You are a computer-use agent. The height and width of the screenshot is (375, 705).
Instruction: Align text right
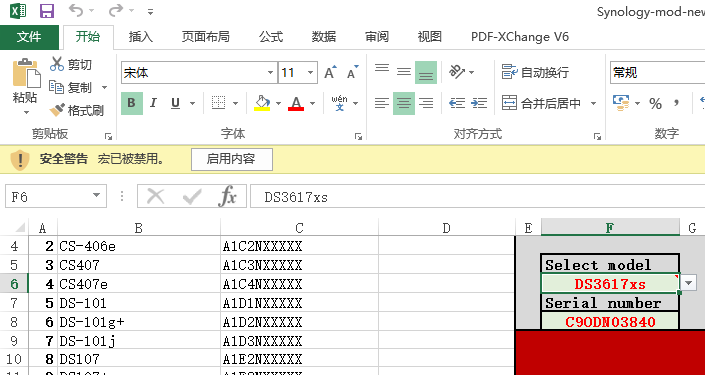426,103
